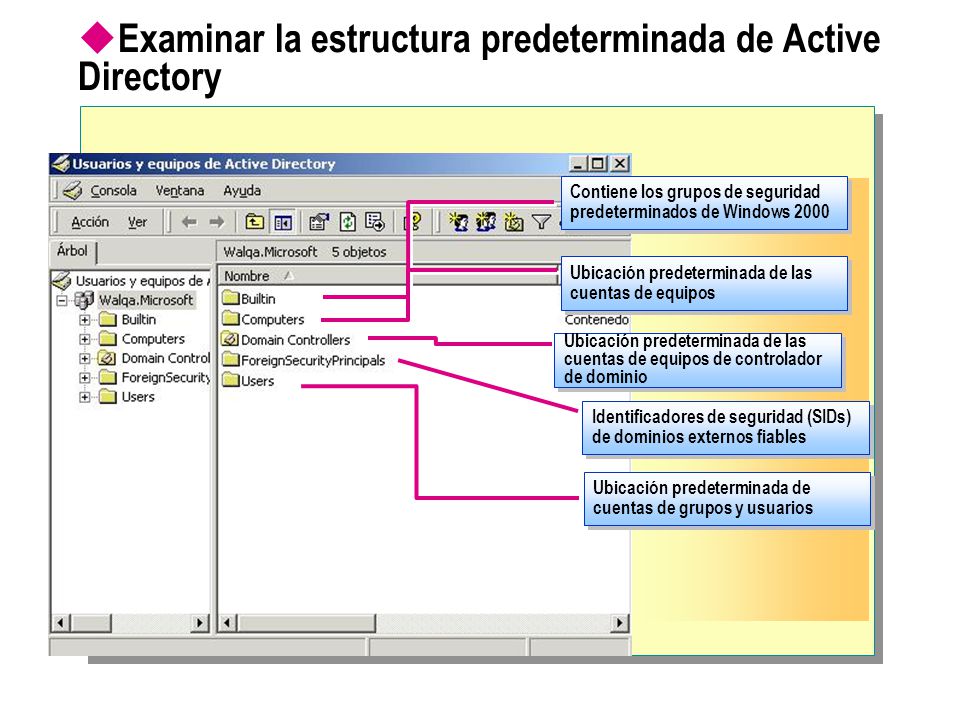Open the Ayuda menu
Viewport: 960px width, 720px height.
point(242,190)
